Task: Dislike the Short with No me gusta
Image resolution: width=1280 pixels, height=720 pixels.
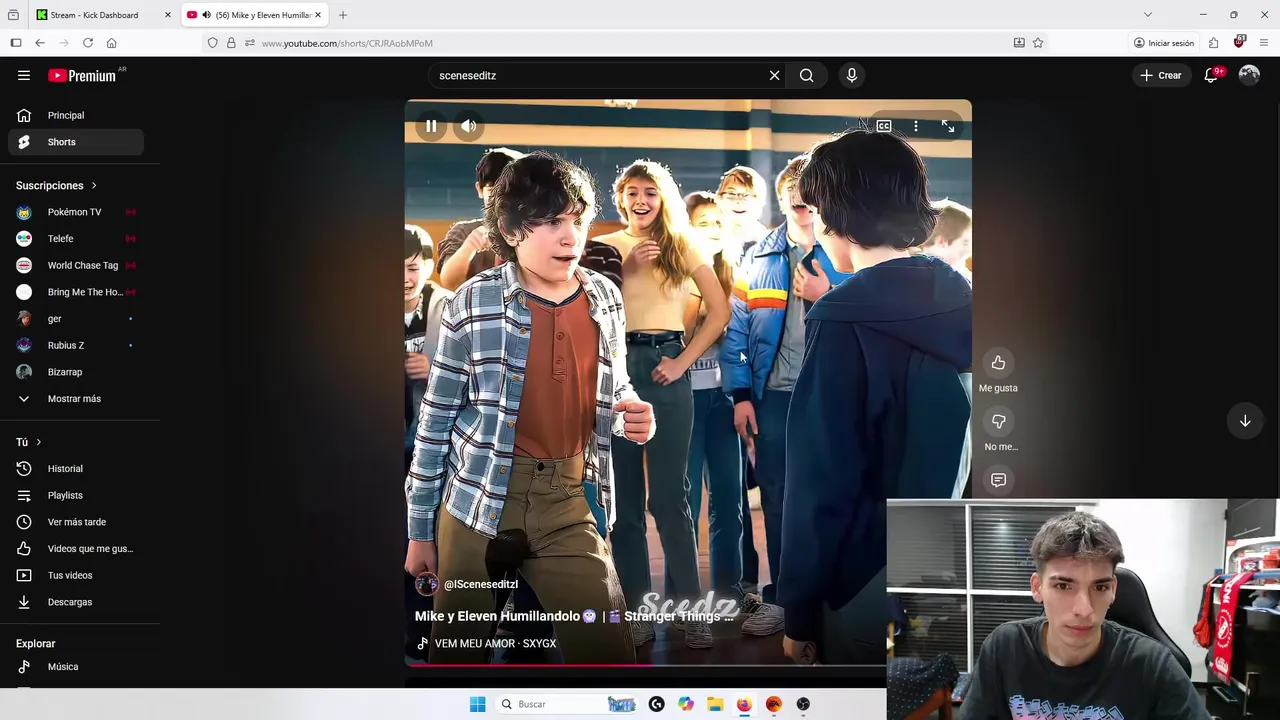Action: [998, 422]
